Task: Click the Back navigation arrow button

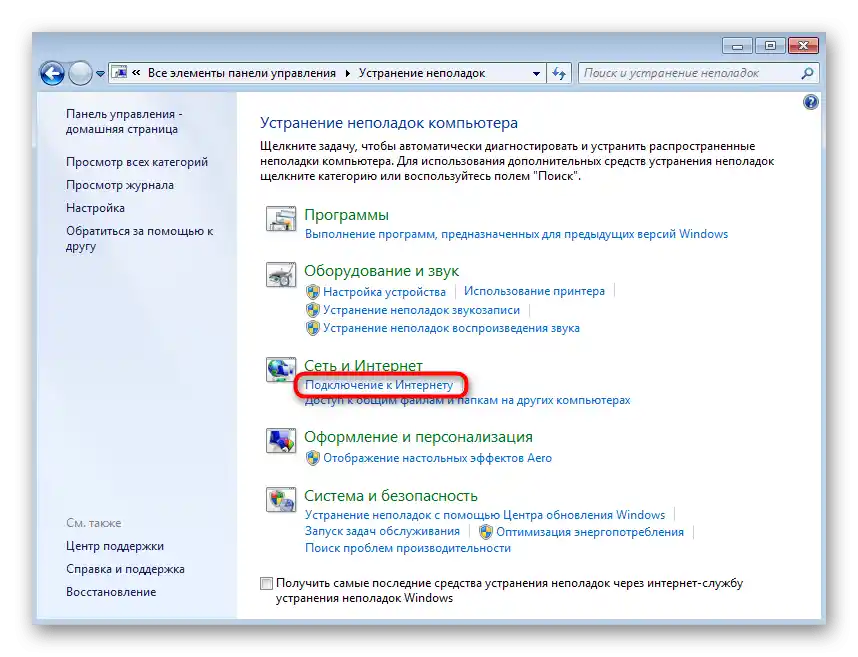Action: [53, 73]
